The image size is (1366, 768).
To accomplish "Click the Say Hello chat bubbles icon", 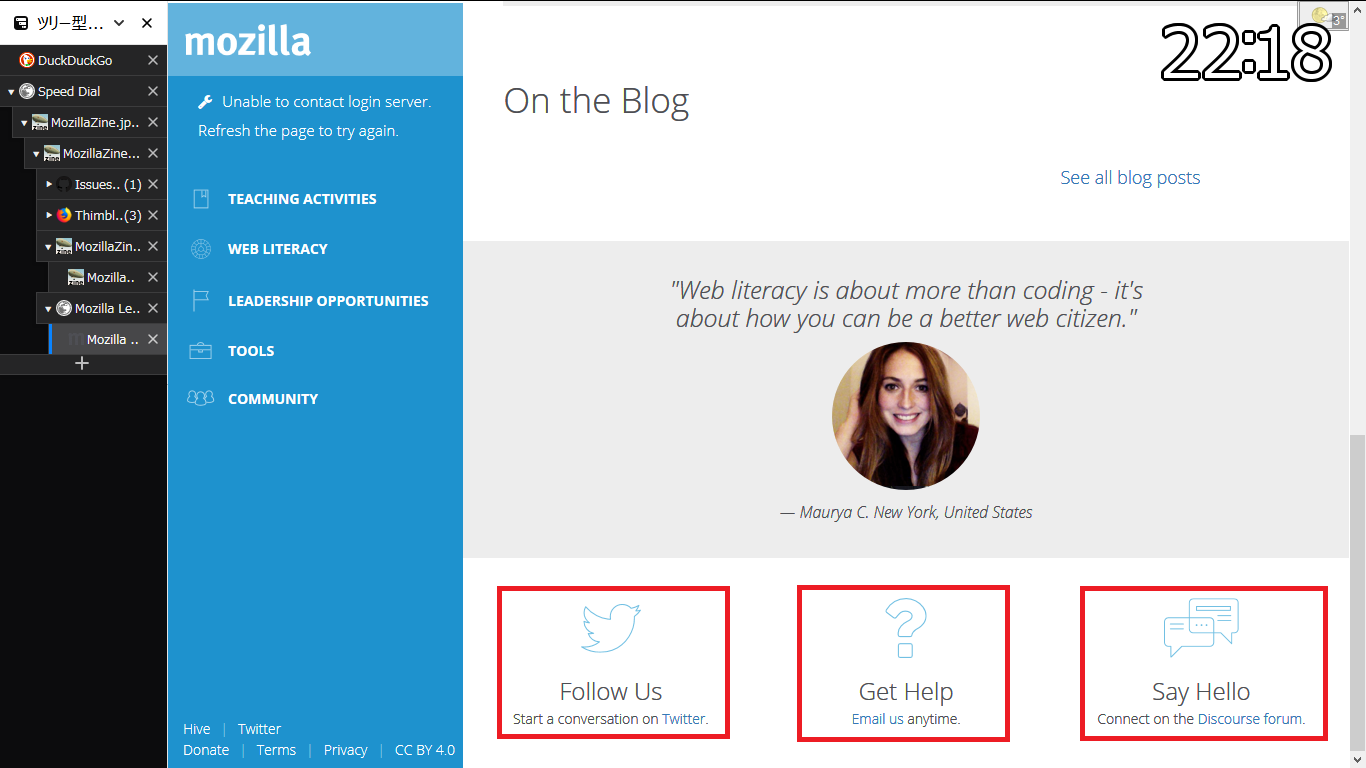I will [x=1201, y=627].
